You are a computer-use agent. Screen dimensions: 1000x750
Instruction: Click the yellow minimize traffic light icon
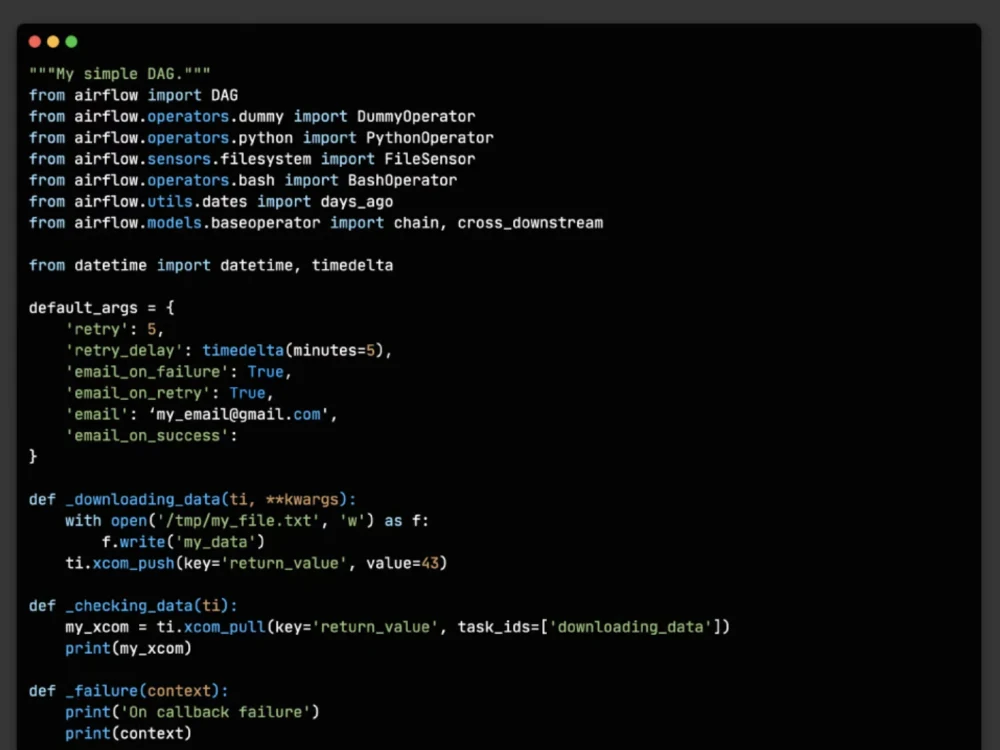click(52, 41)
